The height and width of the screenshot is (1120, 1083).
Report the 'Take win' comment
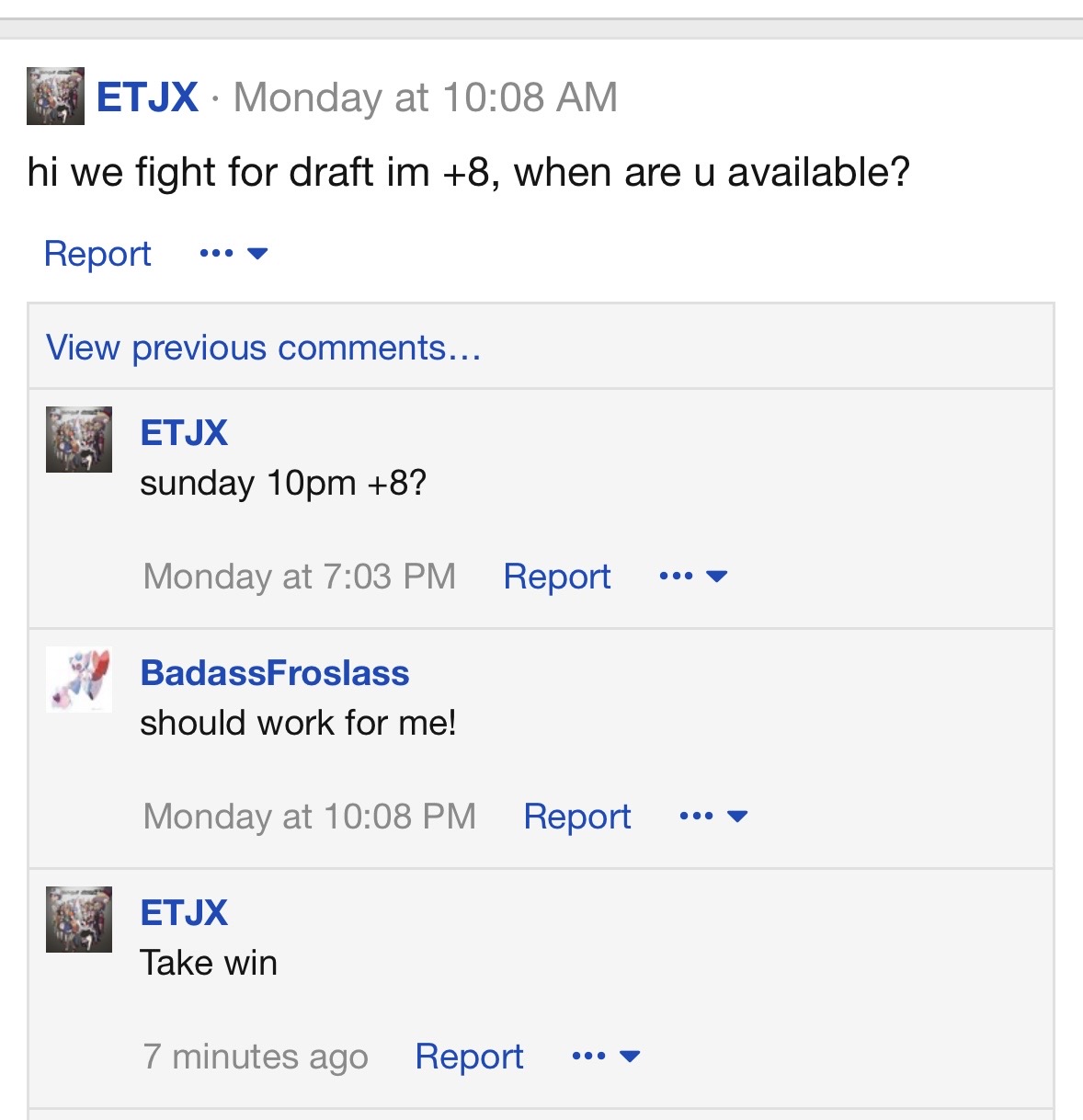click(x=469, y=1057)
